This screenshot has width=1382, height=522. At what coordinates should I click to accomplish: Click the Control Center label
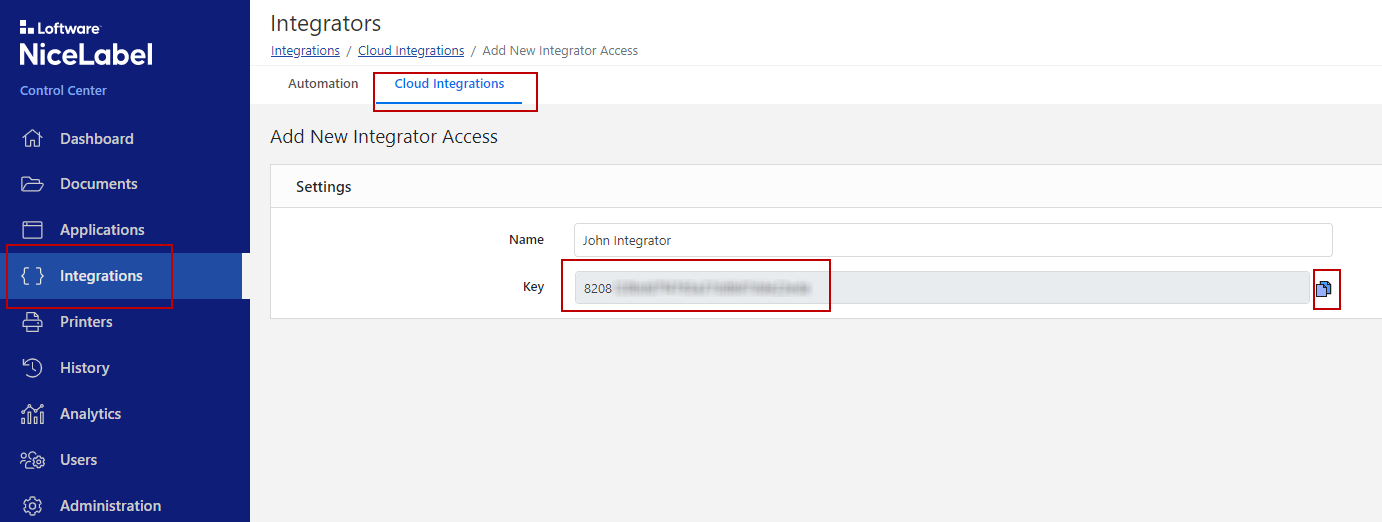[63, 91]
